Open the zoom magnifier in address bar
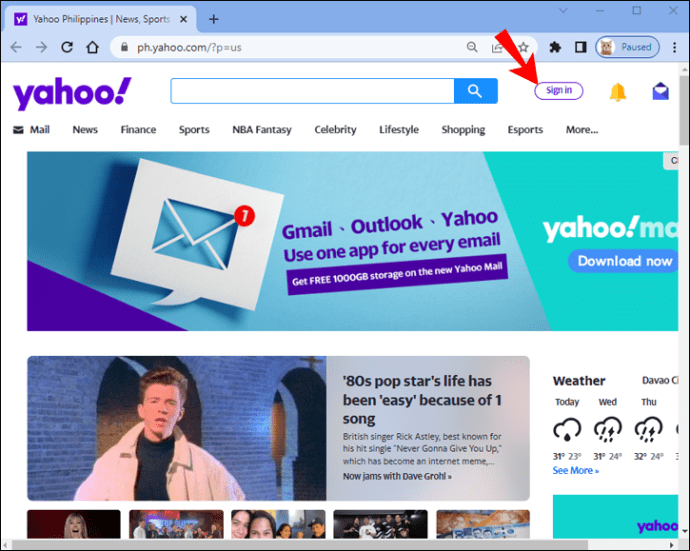The image size is (690, 551). [472, 47]
